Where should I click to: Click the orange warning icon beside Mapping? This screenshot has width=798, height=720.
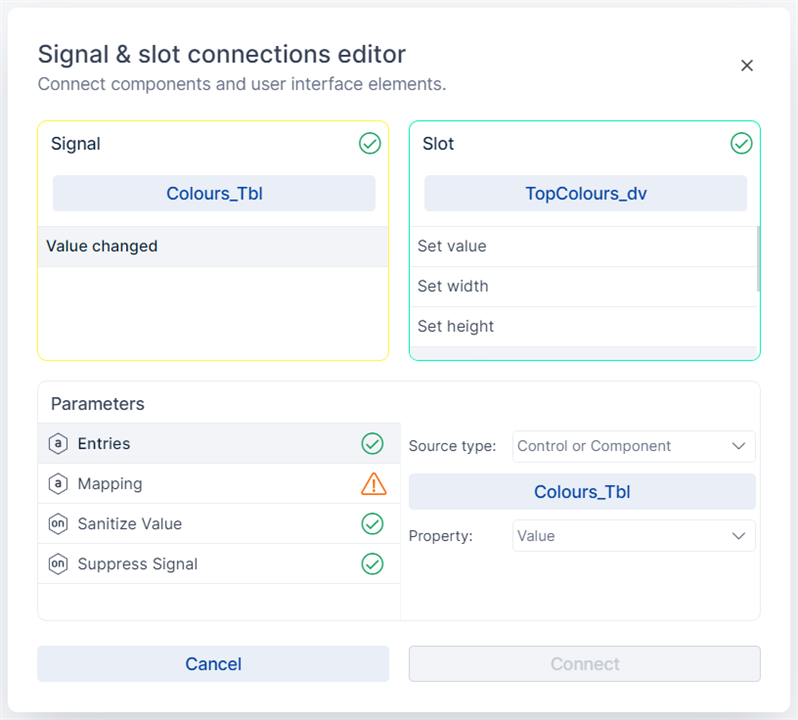tap(372, 484)
